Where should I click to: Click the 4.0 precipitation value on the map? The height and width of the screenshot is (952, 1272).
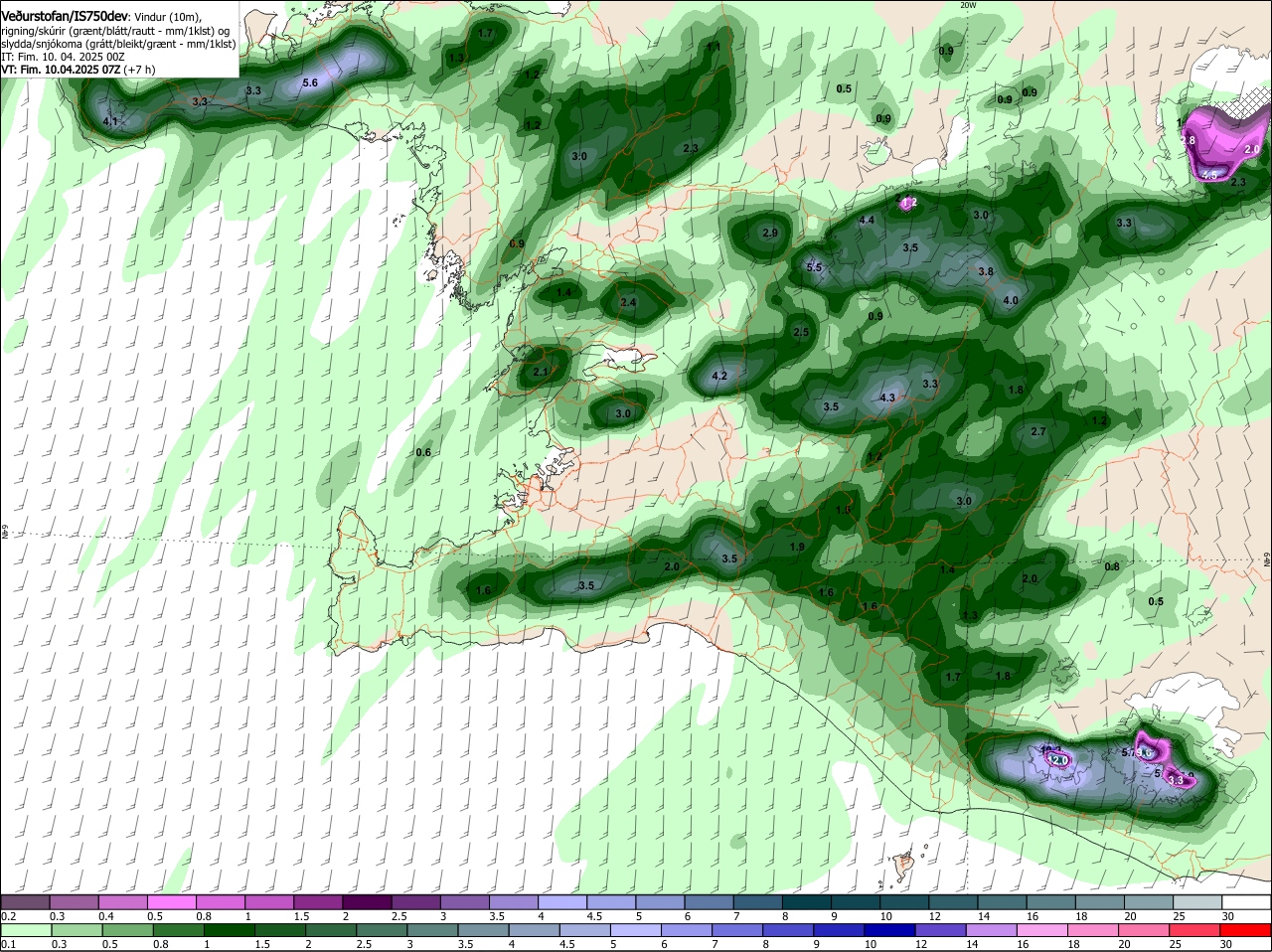tap(1011, 300)
